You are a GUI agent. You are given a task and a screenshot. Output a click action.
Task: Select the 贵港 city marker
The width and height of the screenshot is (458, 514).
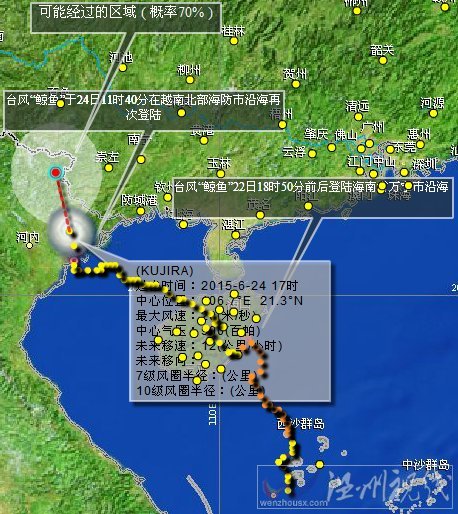(204, 140)
